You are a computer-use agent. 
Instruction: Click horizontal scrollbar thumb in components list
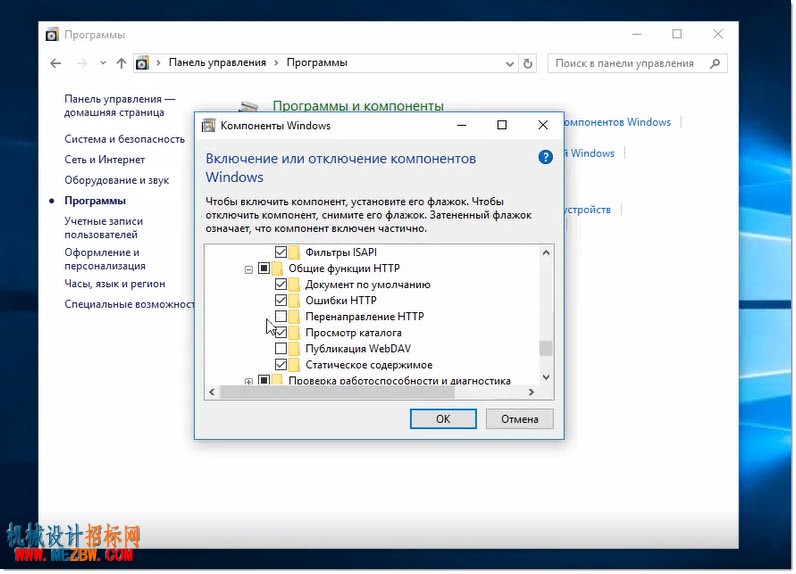338,392
